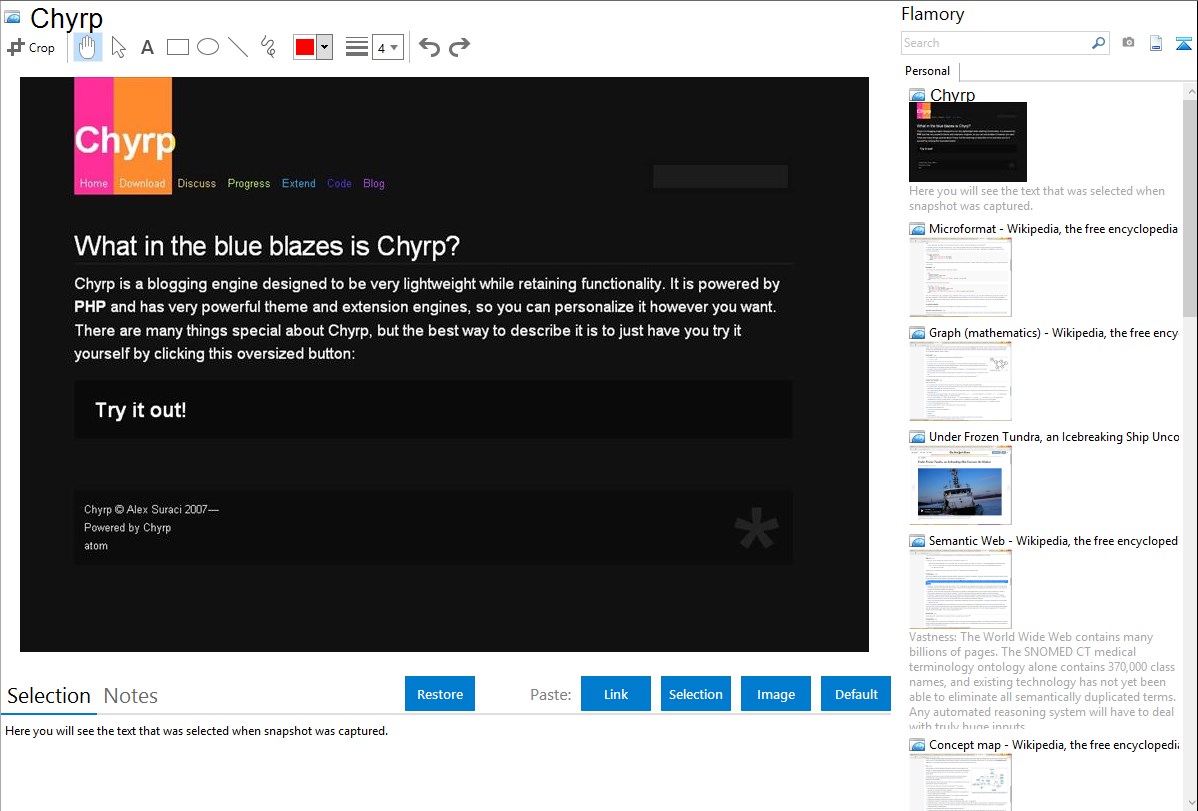Click icon beside Chyrp sidebar title
Viewport: 1198px width, 811px height.
[917, 96]
